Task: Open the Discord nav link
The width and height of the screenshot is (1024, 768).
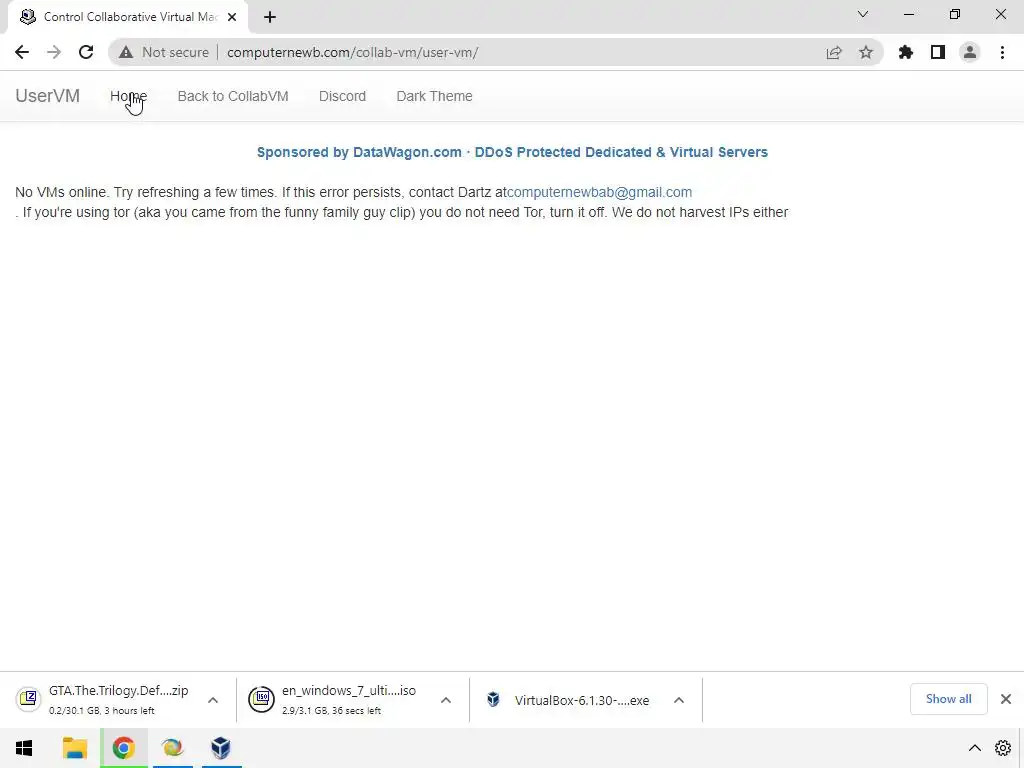Action: (342, 96)
